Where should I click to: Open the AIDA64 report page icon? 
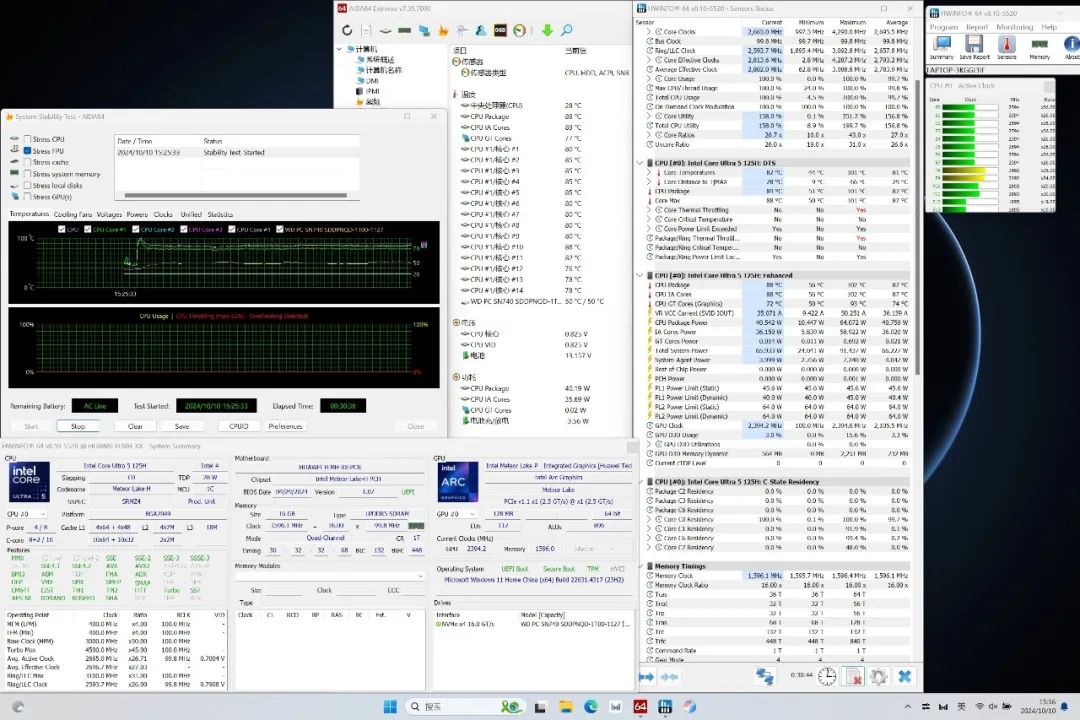[x=366, y=30]
